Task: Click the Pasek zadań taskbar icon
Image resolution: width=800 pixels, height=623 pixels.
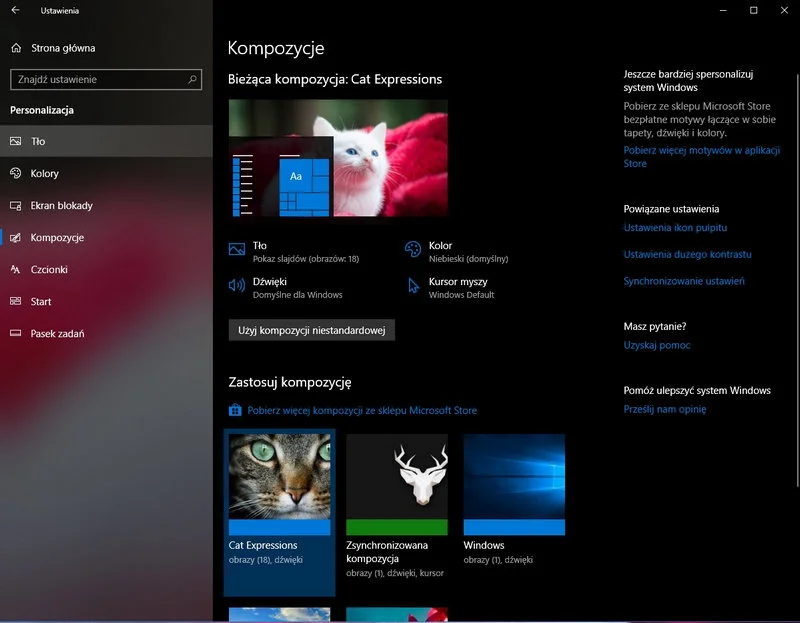Action: (x=16, y=334)
